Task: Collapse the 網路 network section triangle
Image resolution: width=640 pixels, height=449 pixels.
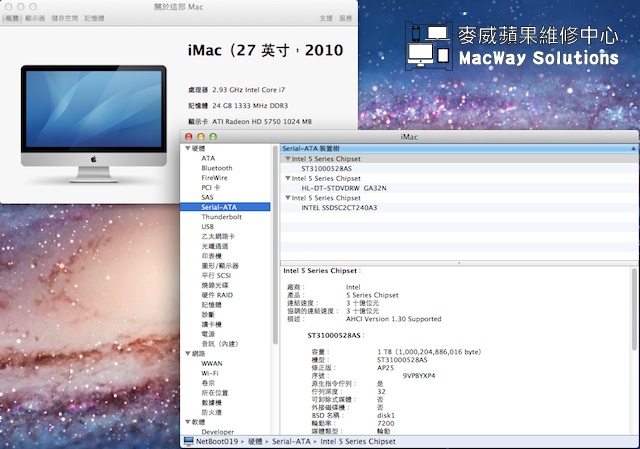Action: [x=188, y=353]
